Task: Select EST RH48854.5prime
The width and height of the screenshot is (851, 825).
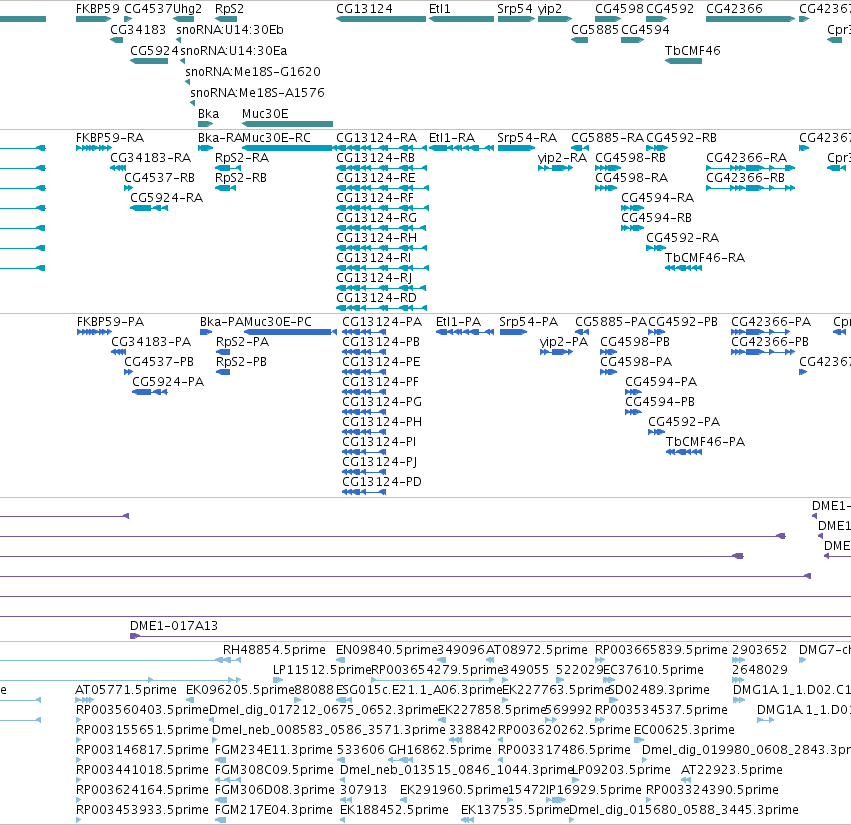Action: coord(274,650)
